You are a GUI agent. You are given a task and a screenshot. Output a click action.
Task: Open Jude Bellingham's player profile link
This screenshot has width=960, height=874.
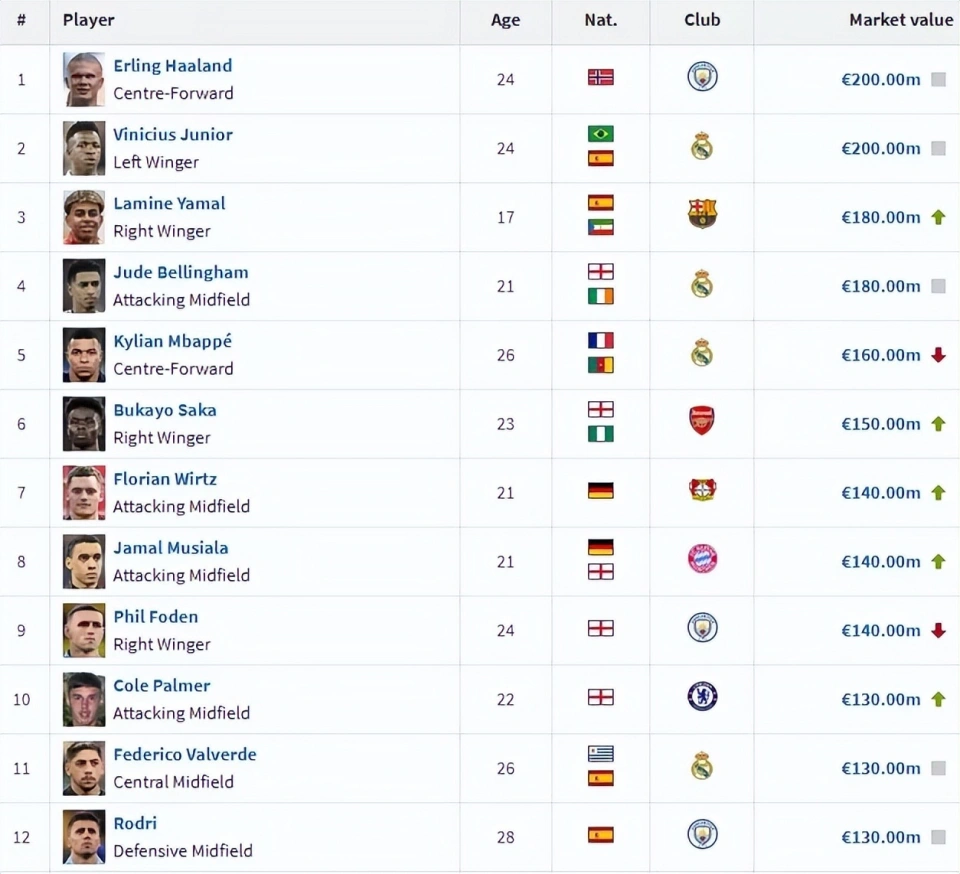[x=180, y=272]
